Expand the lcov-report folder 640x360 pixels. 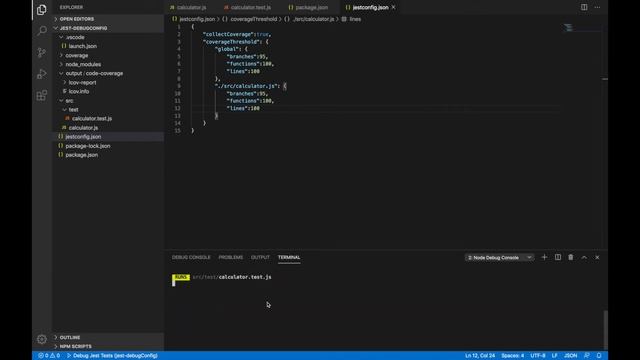pyautogui.click(x=108, y=82)
